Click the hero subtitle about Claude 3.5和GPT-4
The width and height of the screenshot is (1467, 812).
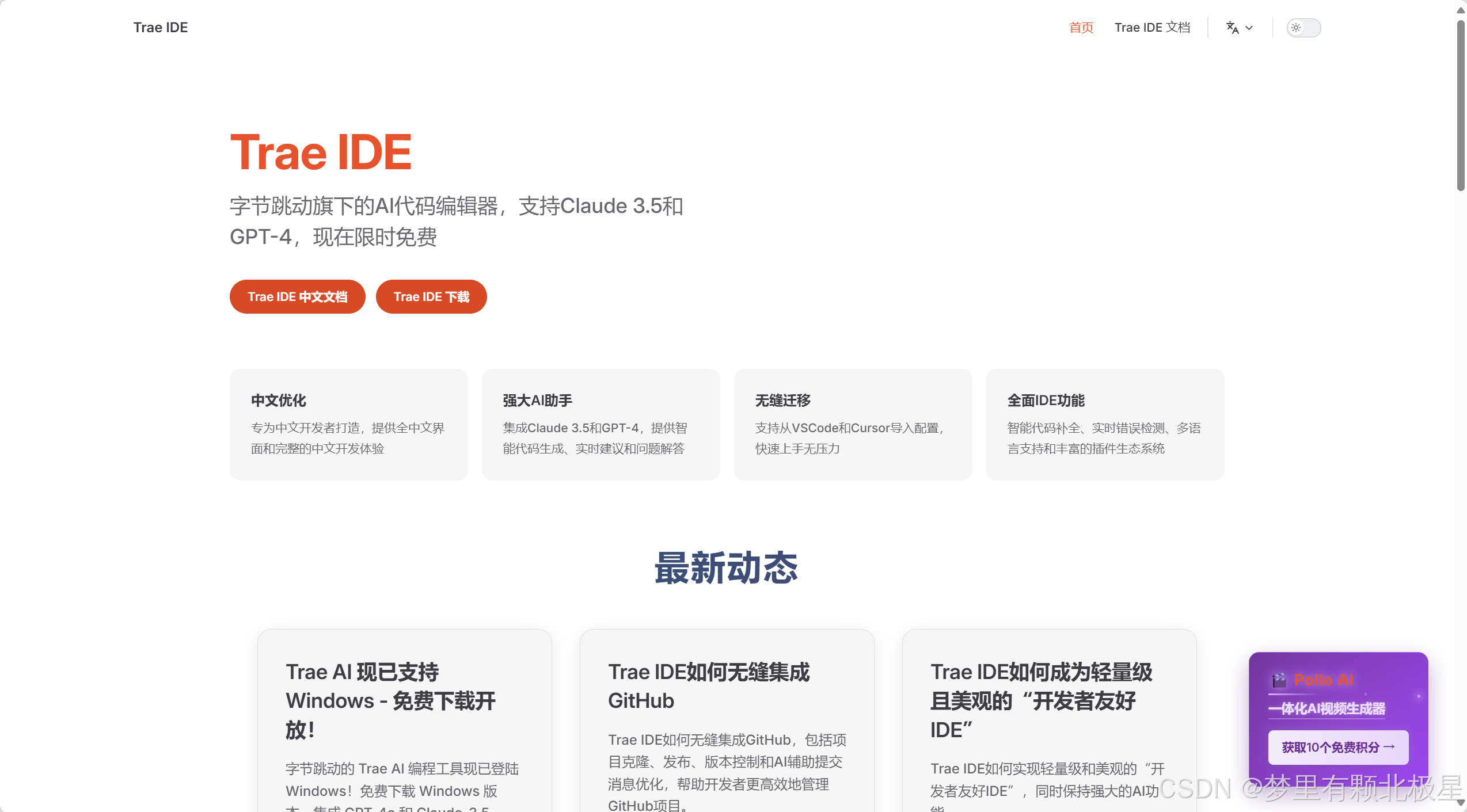pos(457,222)
